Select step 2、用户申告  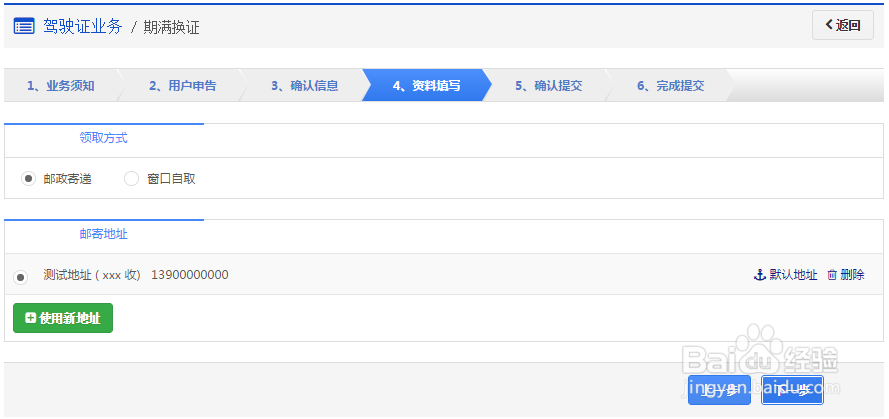coord(183,86)
